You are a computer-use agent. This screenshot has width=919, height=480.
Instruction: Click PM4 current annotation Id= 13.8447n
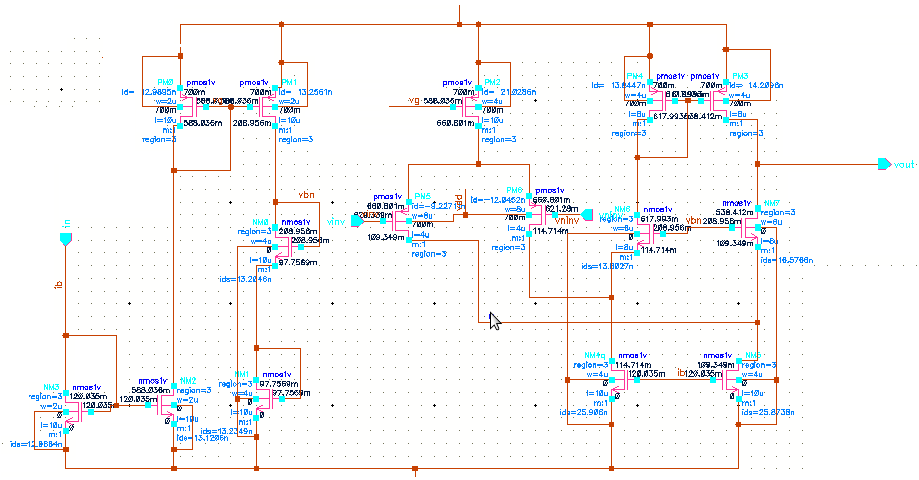click(616, 86)
